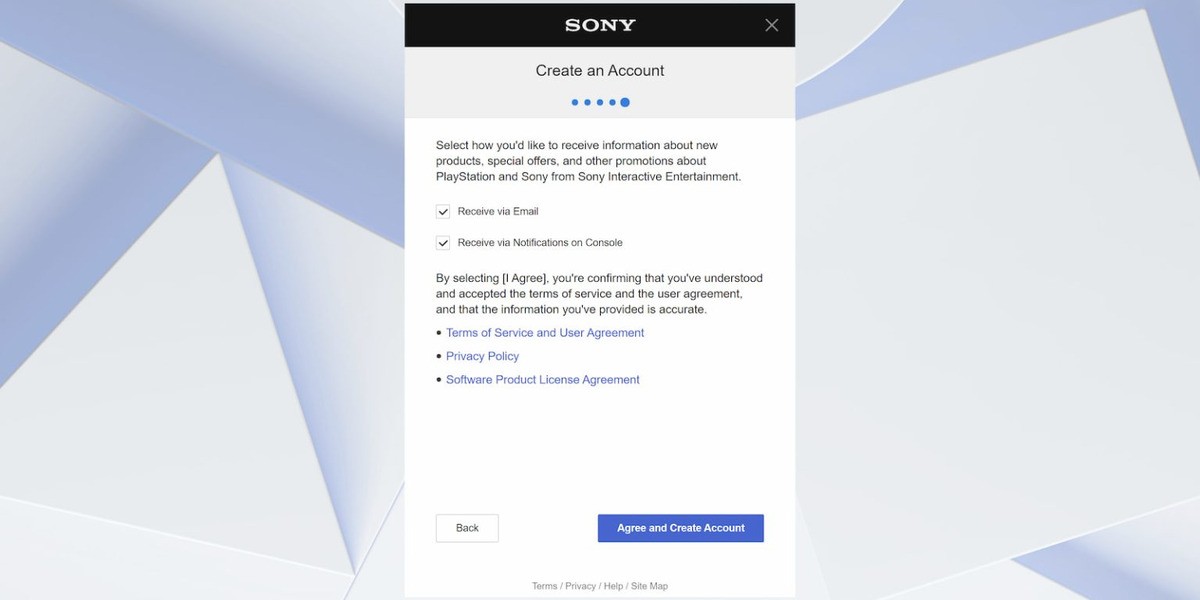Open the Site Map footer link
The width and height of the screenshot is (1200, 600).
[x=649, y=586]
